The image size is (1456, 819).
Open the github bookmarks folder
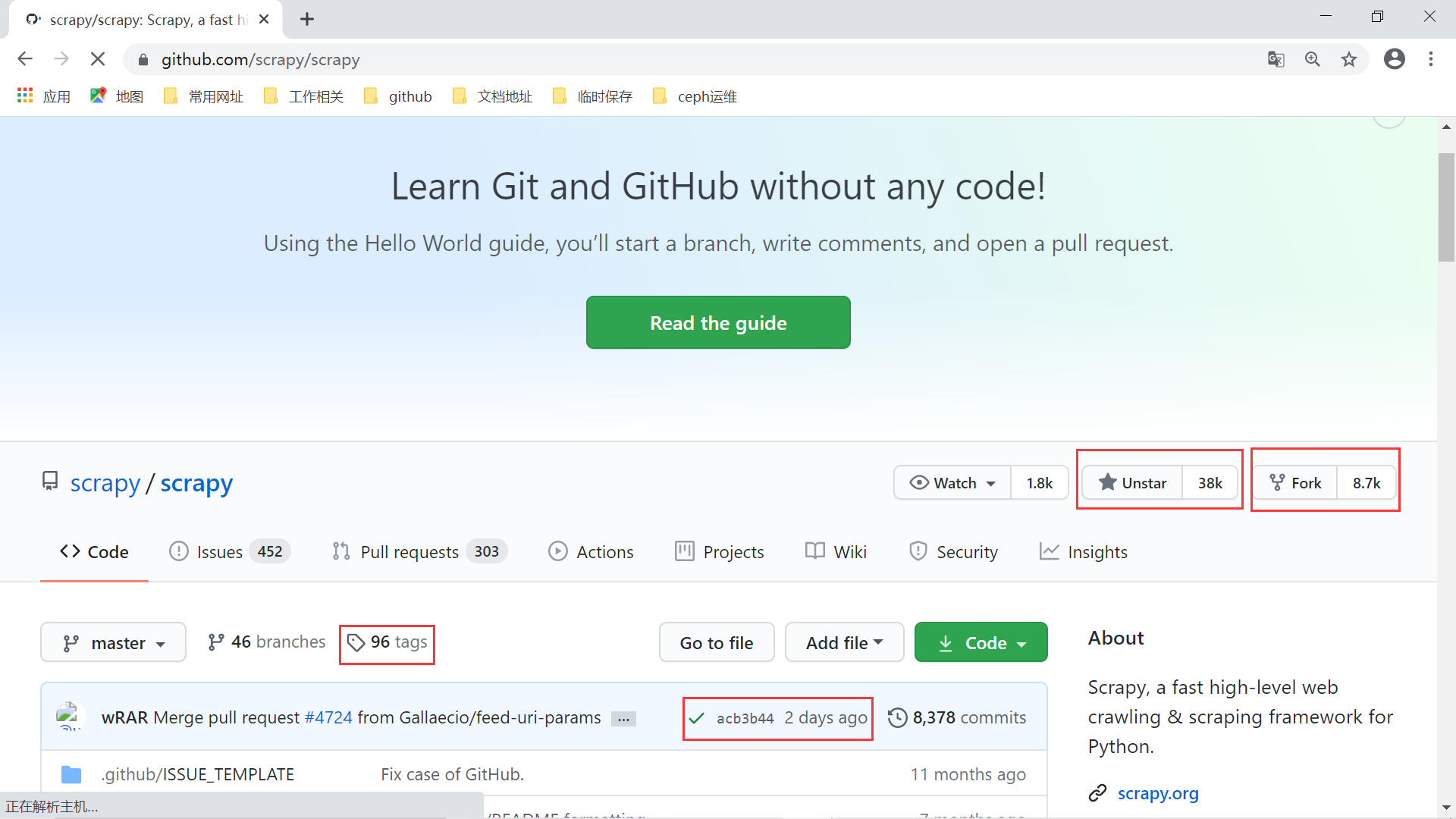click(398, 96)
